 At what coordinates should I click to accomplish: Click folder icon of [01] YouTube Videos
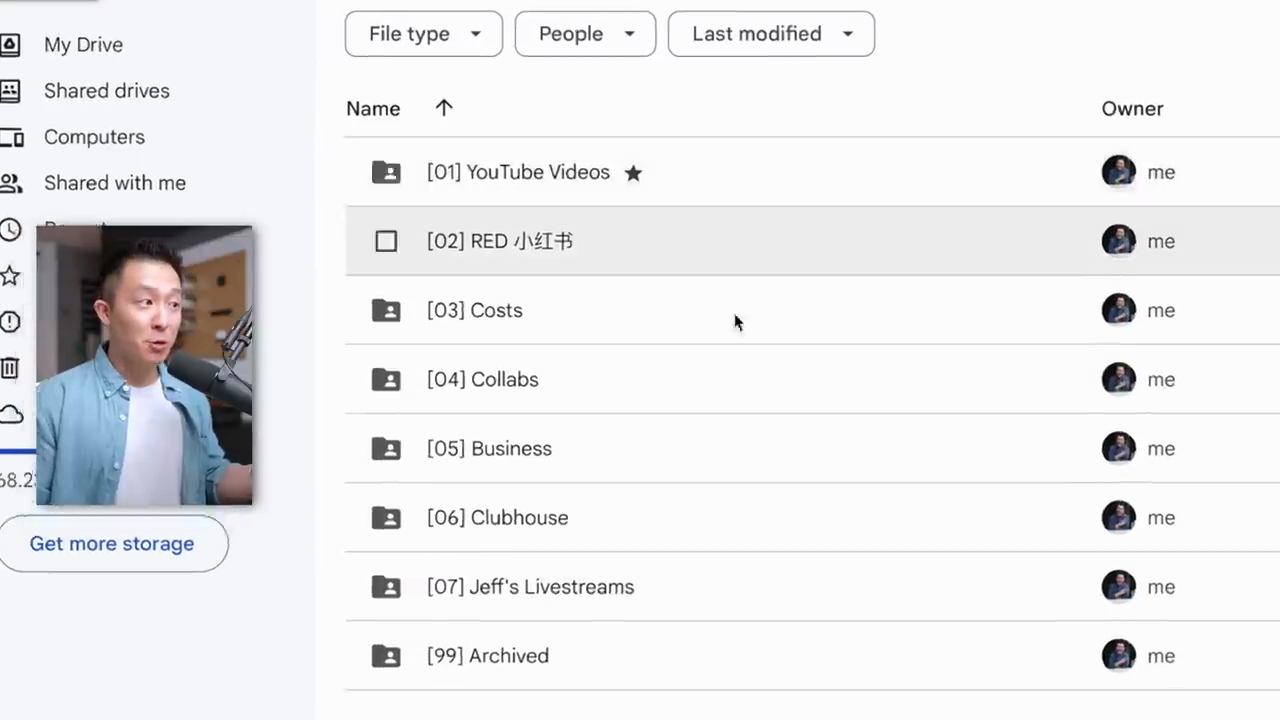click(x=386, y=172)
